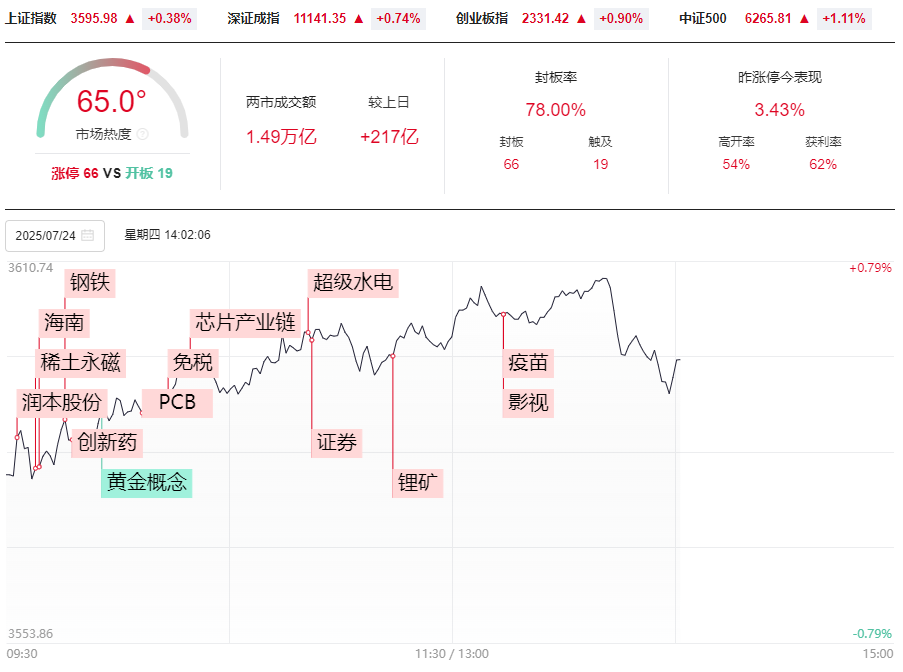Open the calendar icon in date field

tap(88, 236)
